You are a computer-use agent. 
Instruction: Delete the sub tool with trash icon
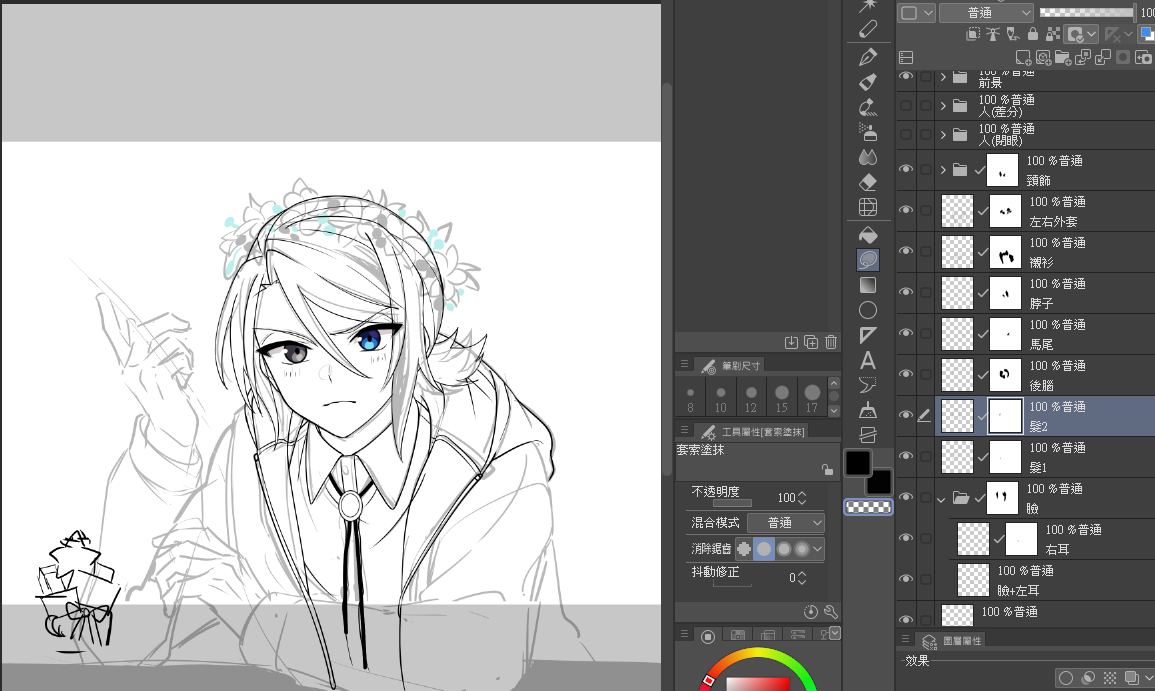tap(831, 342)
